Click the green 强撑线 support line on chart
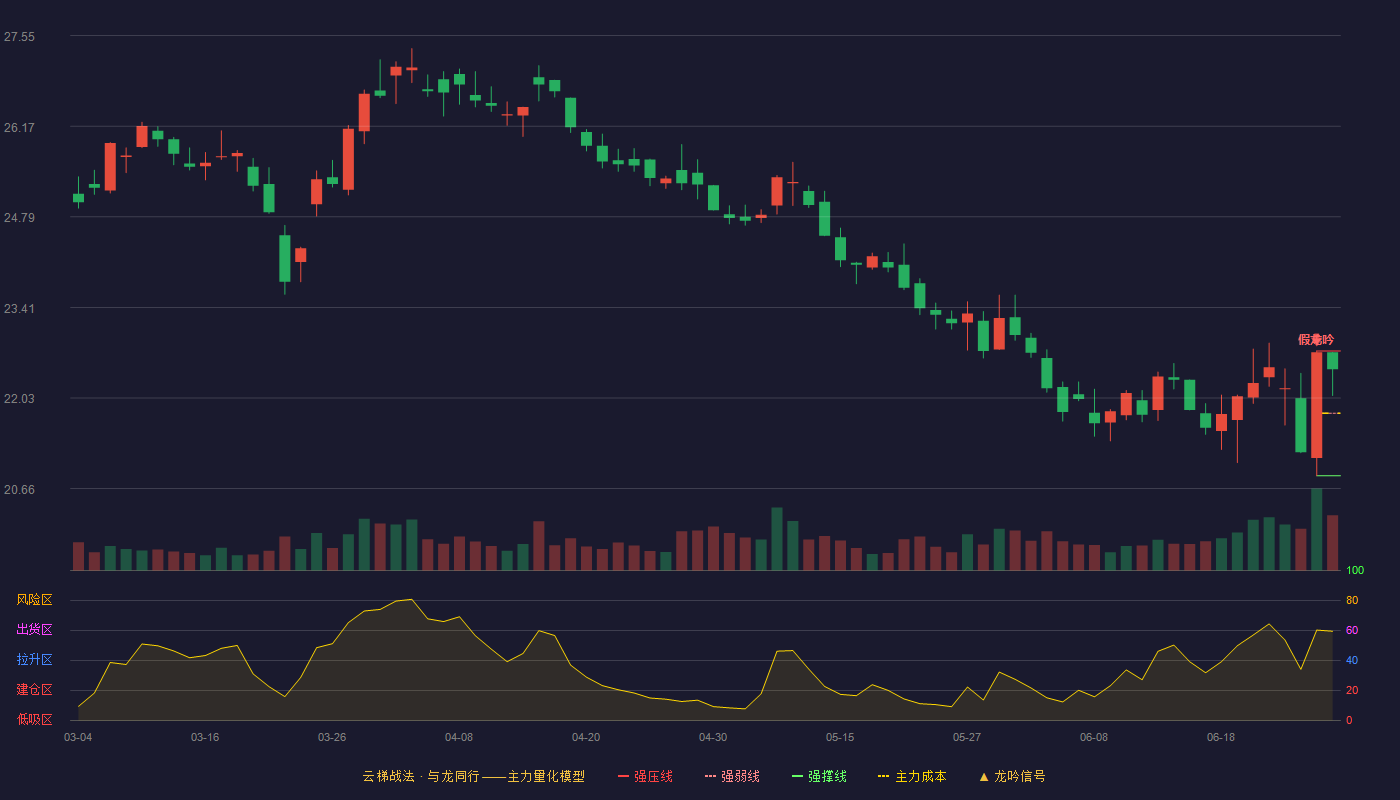Image resolution: width=1400 pixels, height=800 pixels. click(x=1329, y=475)
